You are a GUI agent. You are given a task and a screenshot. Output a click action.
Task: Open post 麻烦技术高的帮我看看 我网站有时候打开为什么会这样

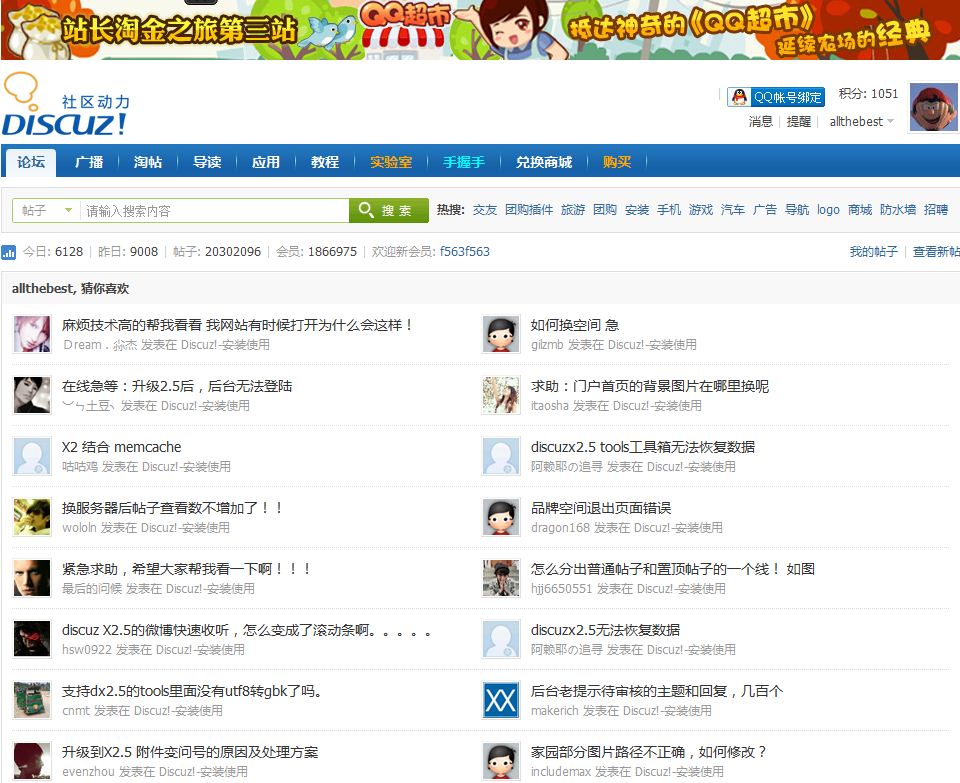tap(236, 325)
